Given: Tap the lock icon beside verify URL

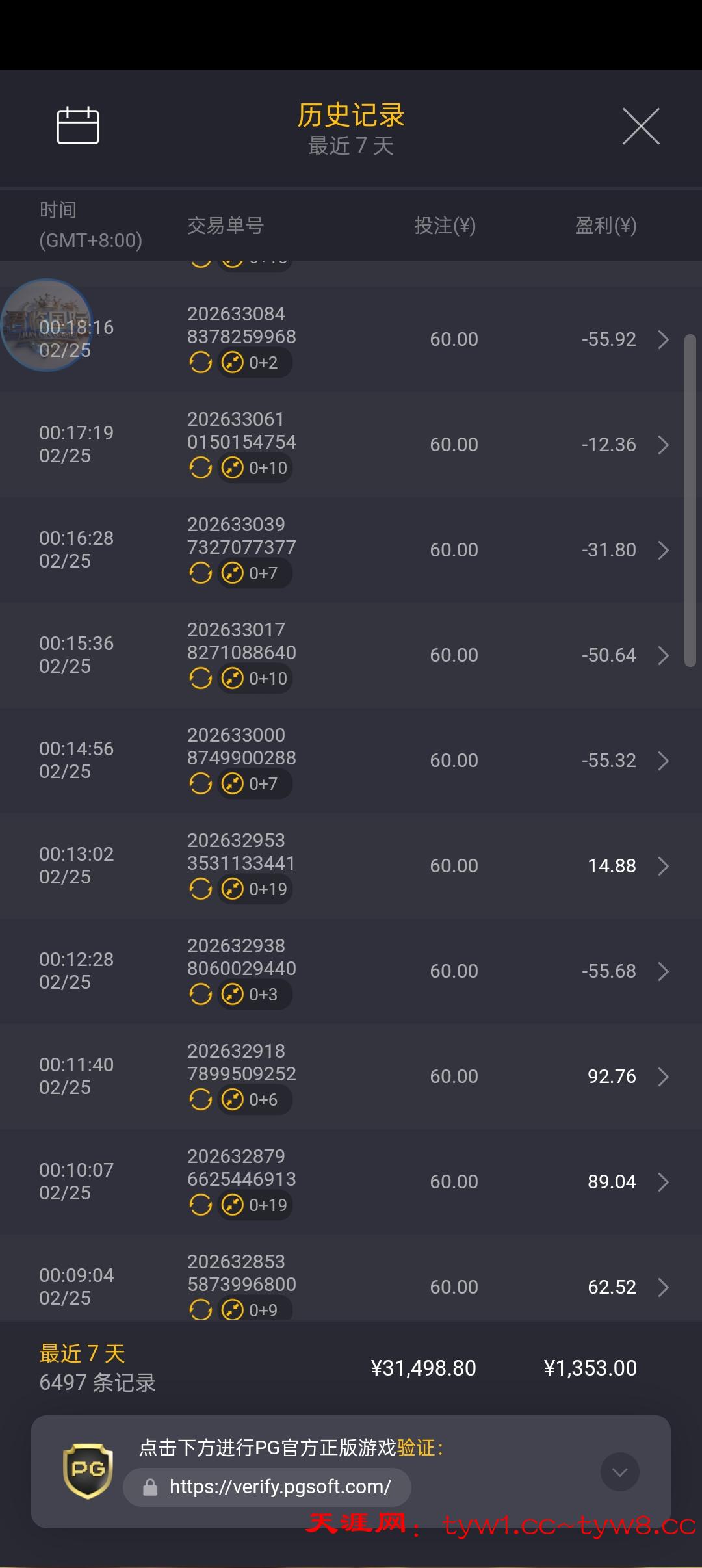Looking at the screenshot, I should pos(150,1487).
